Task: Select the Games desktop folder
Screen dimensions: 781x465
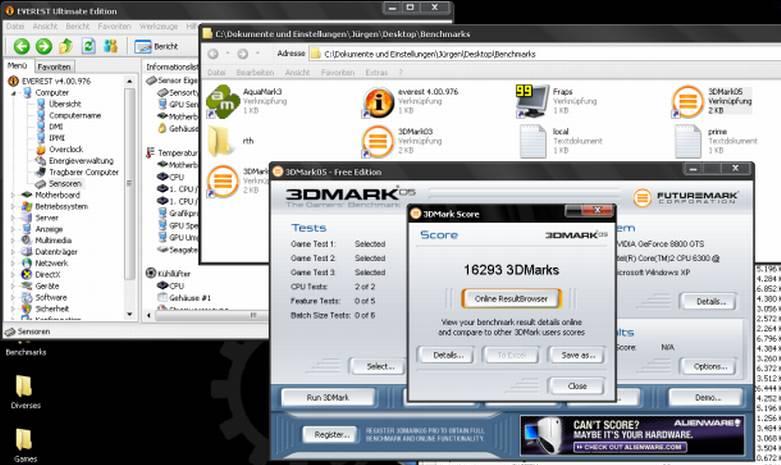Action: coord(25,446)
